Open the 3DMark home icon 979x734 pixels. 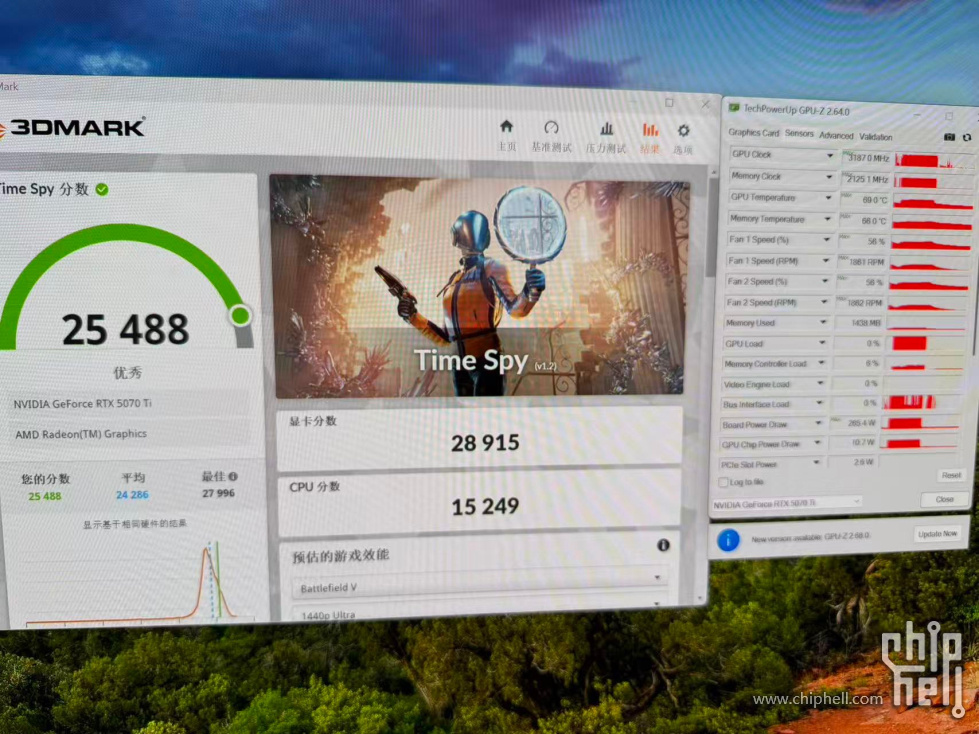[506, 127]
